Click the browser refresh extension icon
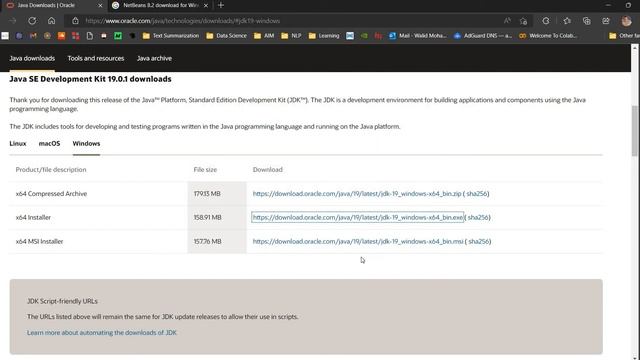Screen dimensions: 640x360 [x=546, y=21]
